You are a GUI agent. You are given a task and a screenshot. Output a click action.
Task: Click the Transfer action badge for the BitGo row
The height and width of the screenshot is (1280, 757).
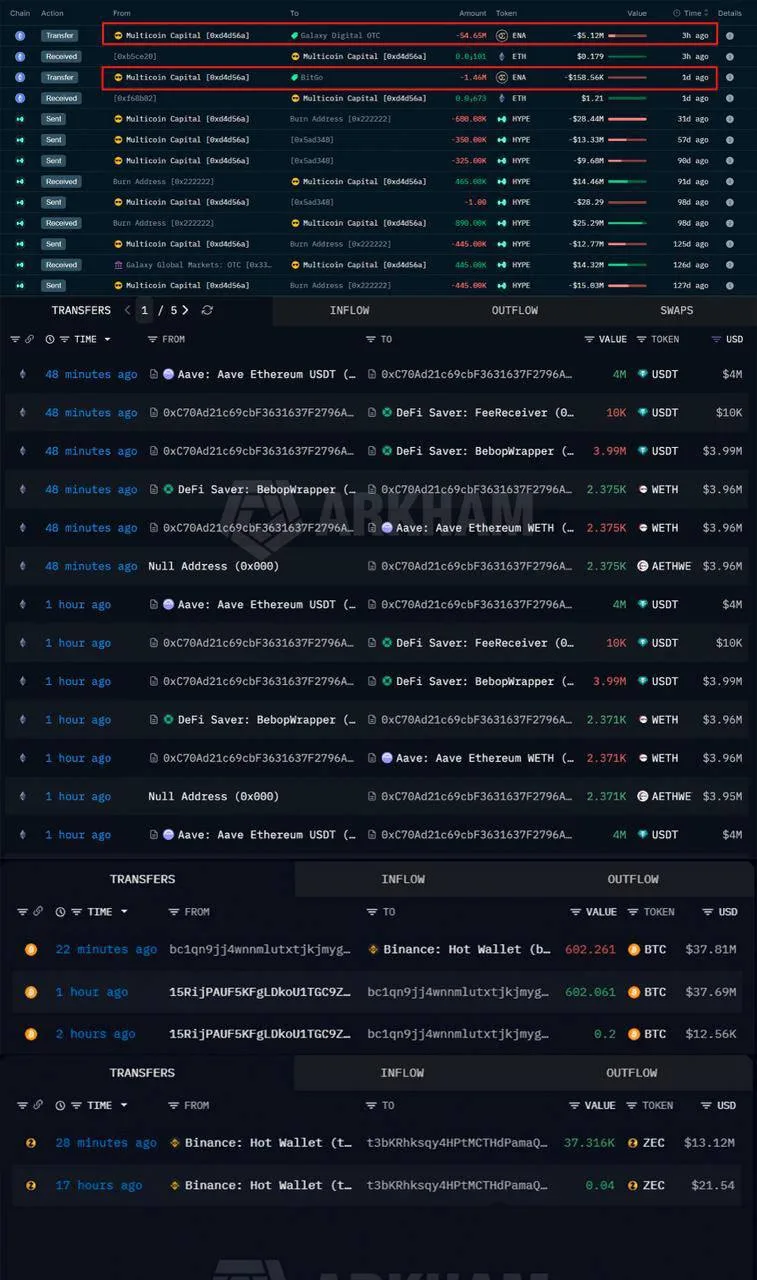coord(60,77)
